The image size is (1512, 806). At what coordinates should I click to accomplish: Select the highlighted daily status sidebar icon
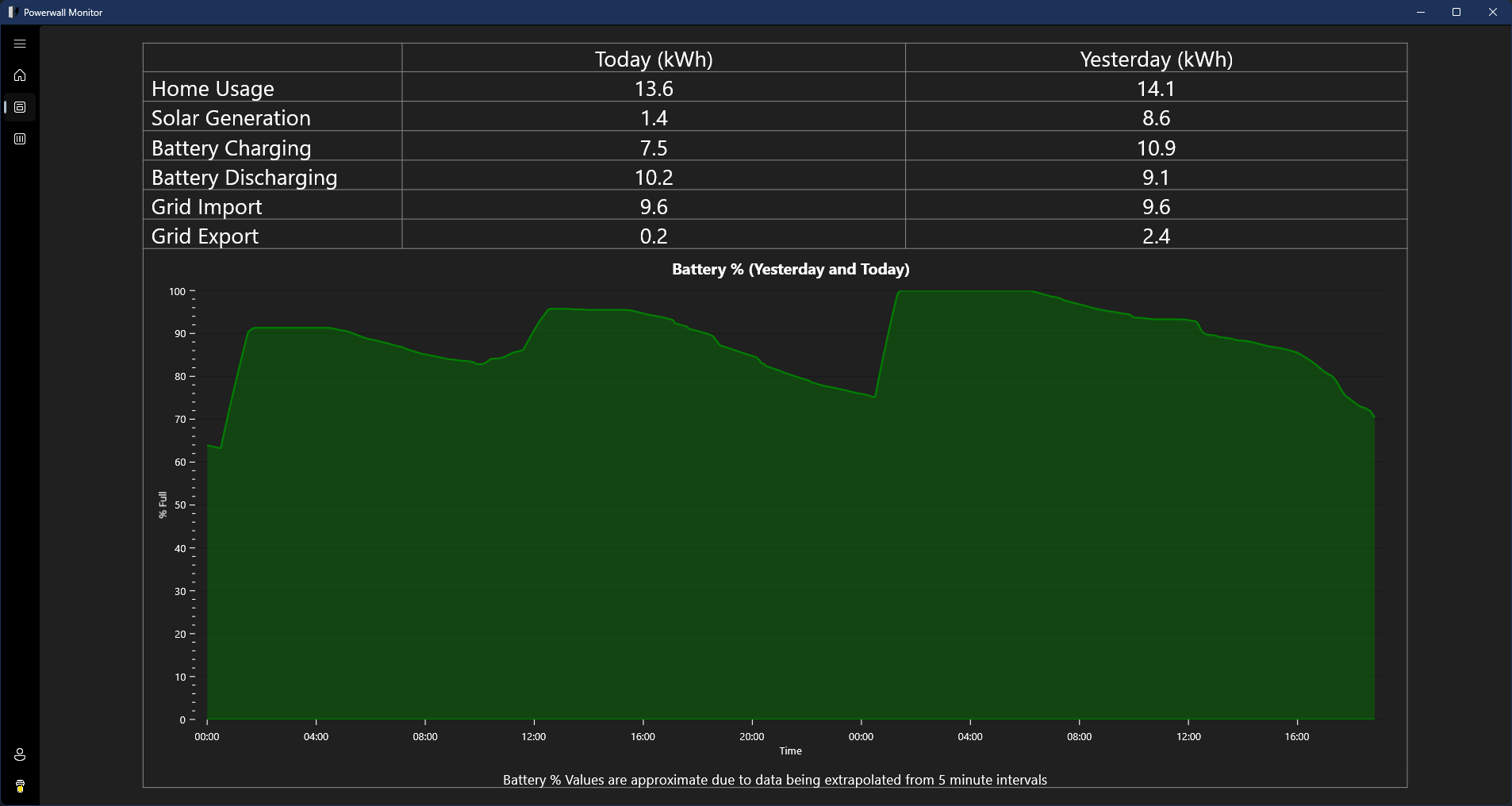[x=20, y=107]
